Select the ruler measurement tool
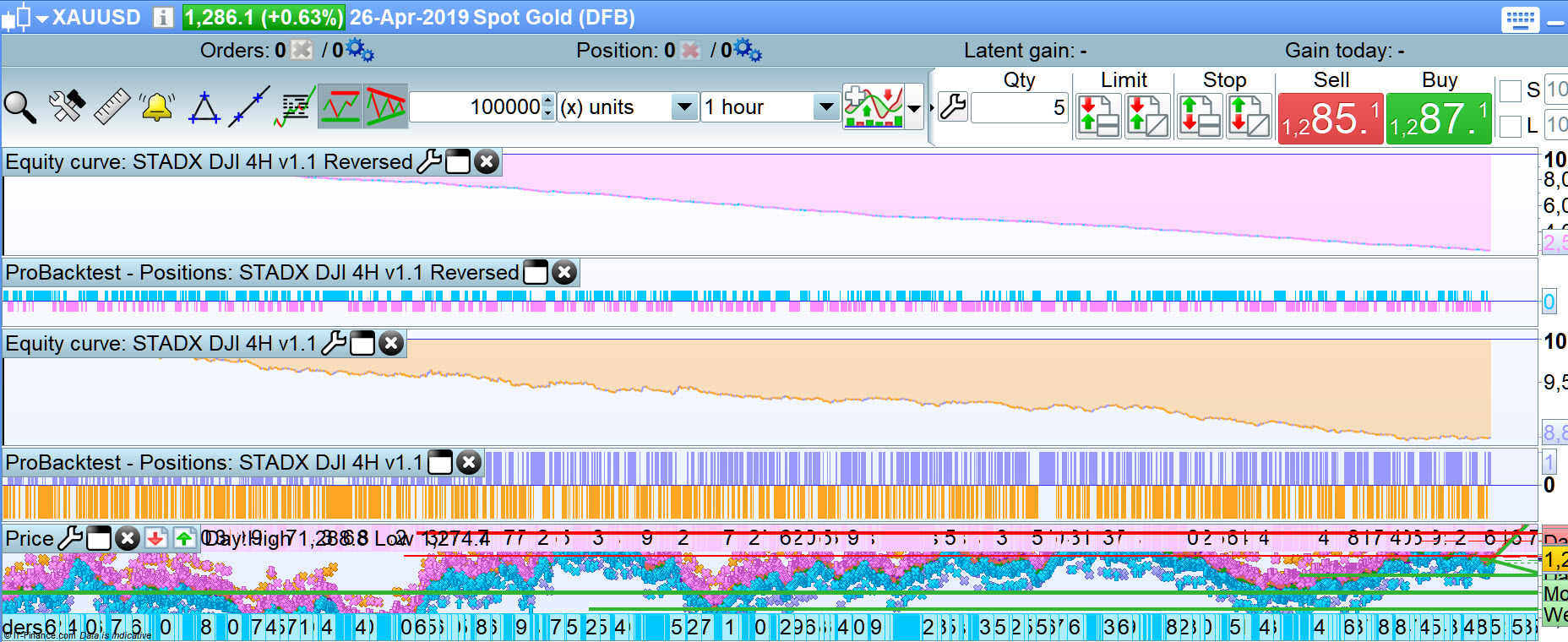1568x642 pixels. [x=112, y=107]
